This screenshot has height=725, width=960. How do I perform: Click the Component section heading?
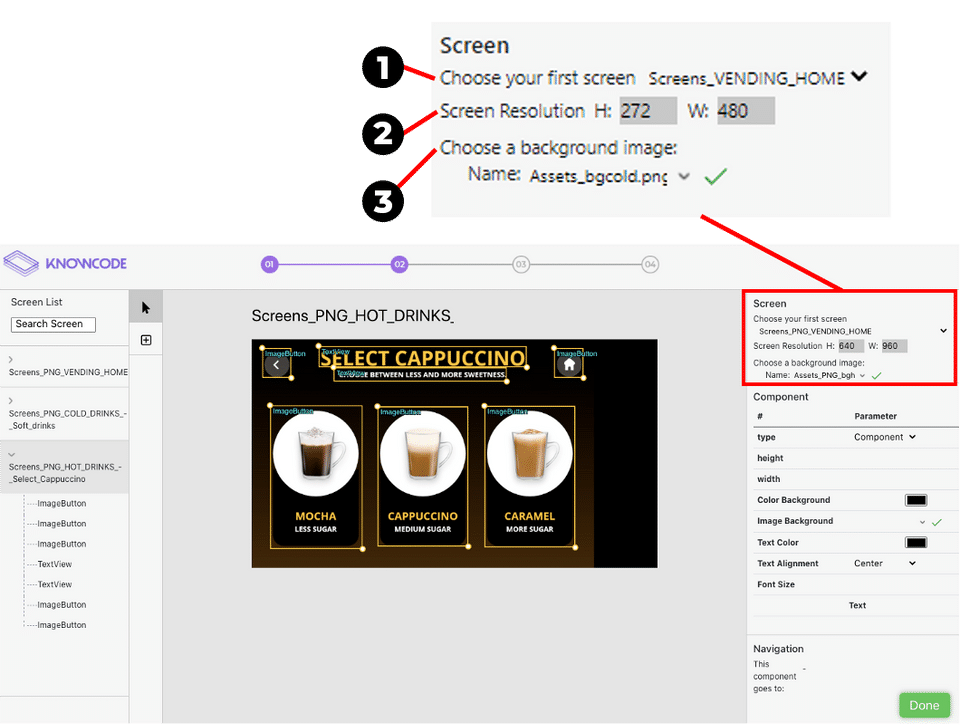pos(781,397)
